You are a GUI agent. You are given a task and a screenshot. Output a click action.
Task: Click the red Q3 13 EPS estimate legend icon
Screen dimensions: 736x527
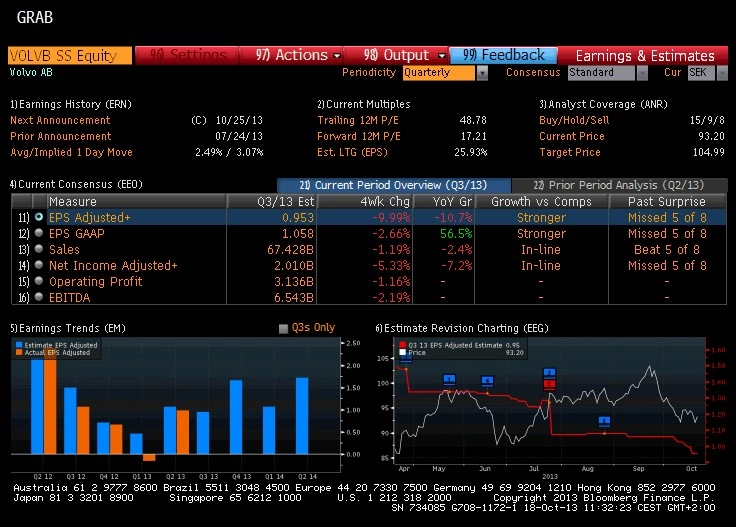pos(402,345)
